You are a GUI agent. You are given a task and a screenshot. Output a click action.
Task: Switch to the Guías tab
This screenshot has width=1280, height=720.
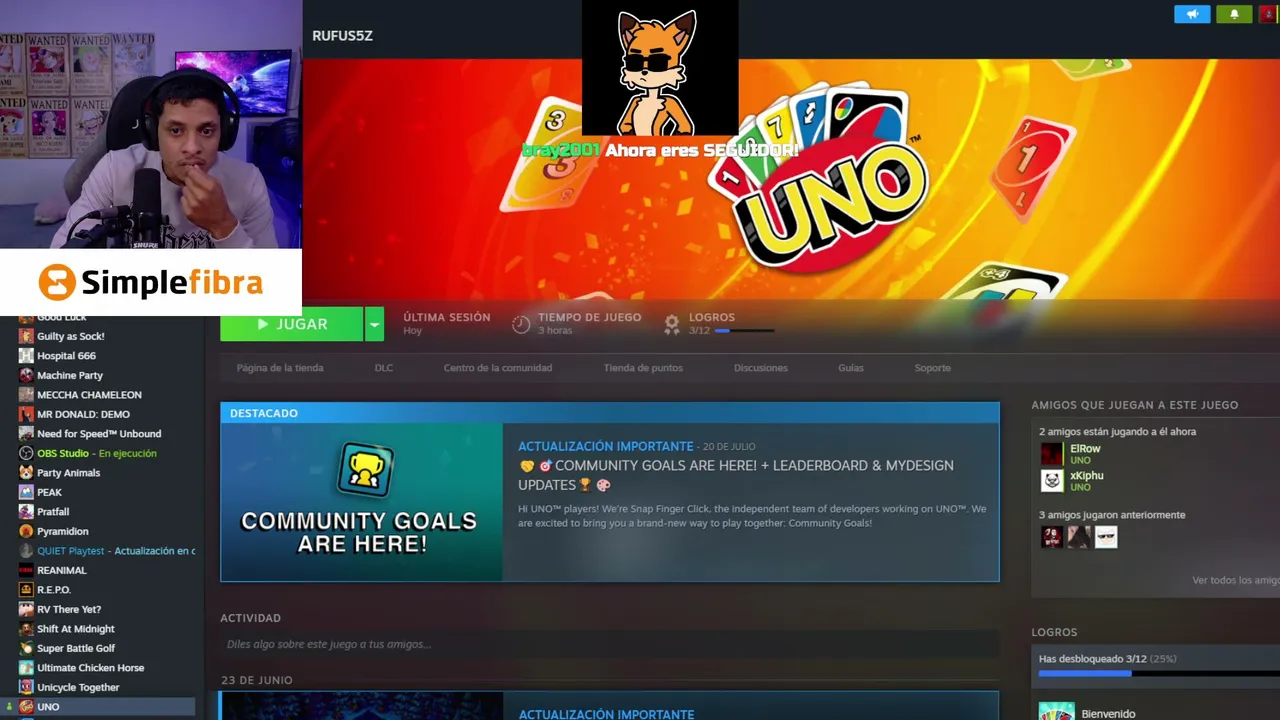point(851,368)
